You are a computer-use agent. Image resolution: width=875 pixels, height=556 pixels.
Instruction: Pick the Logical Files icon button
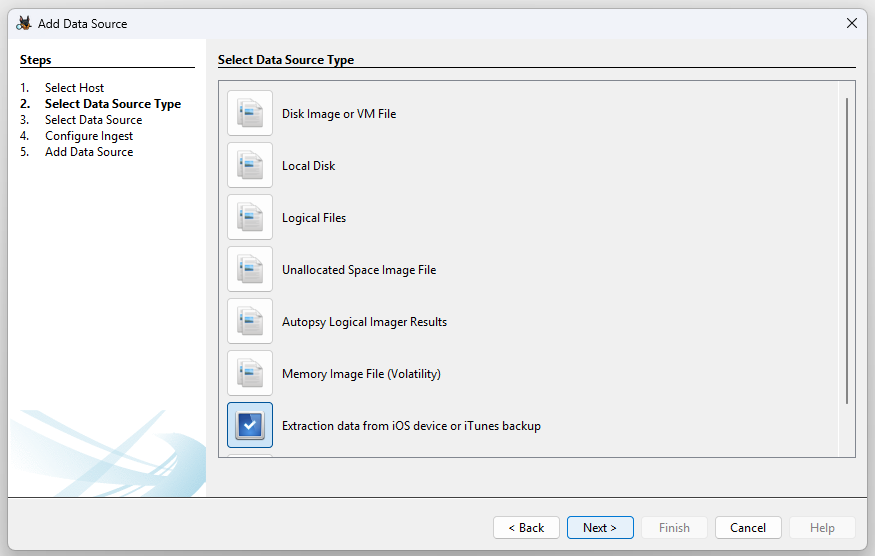point(250,217)
